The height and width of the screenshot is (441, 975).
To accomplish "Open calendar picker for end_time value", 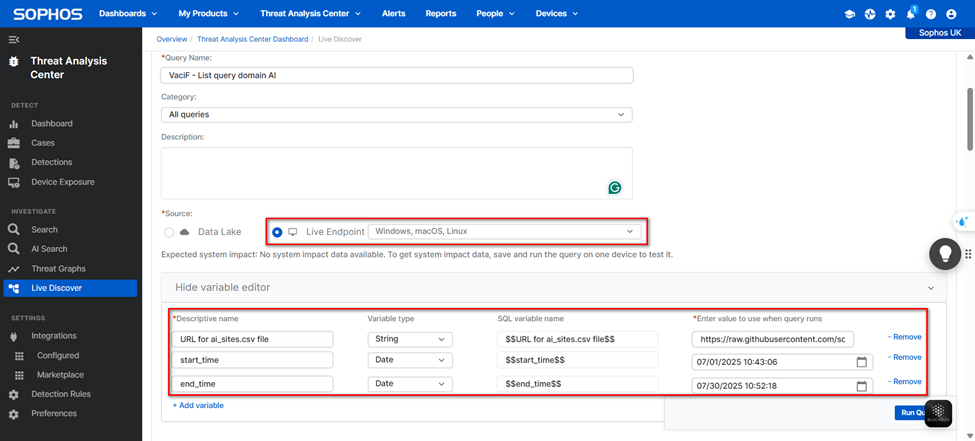I will [x=861, y=386].
